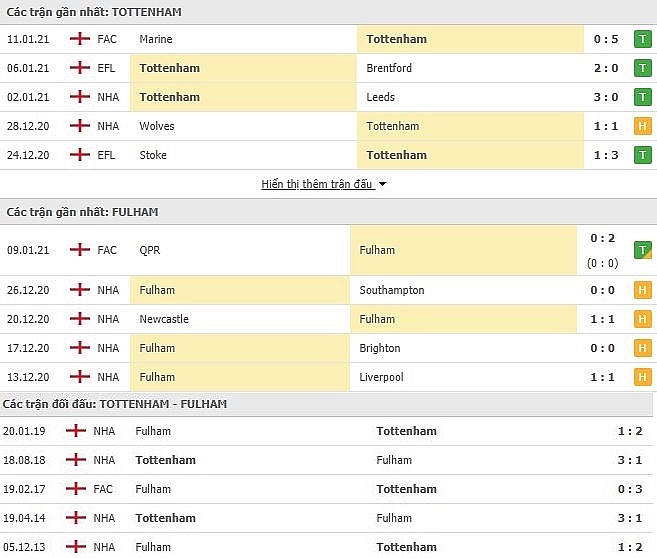Click the dropdown arrow next to 'Hiển thị thêm trận đấu'
The image size is (657, 558).
[x=382, y=185]
